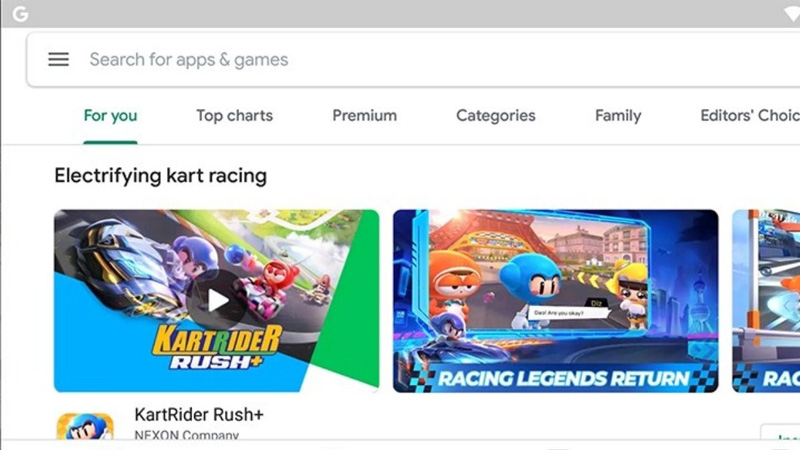Click the KartRider Rush+ logo in the banner
The width and height of the screenshot is (800, 450).
[217, 347]
